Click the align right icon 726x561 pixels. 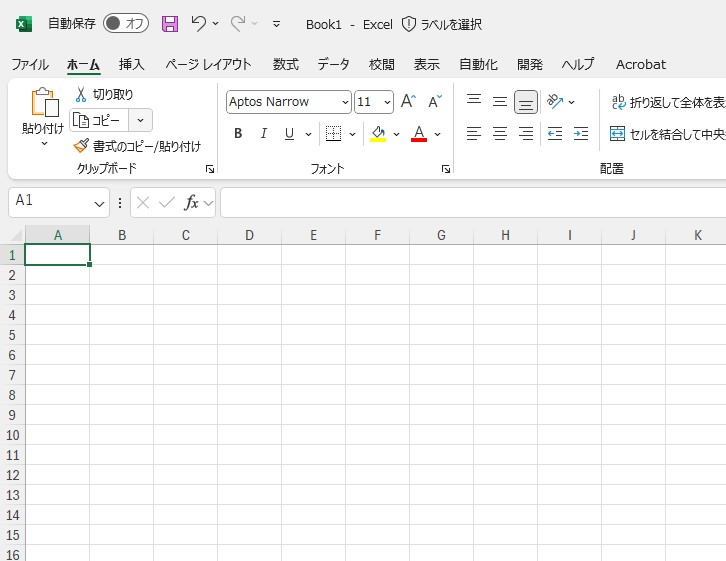tap(526, 134)
